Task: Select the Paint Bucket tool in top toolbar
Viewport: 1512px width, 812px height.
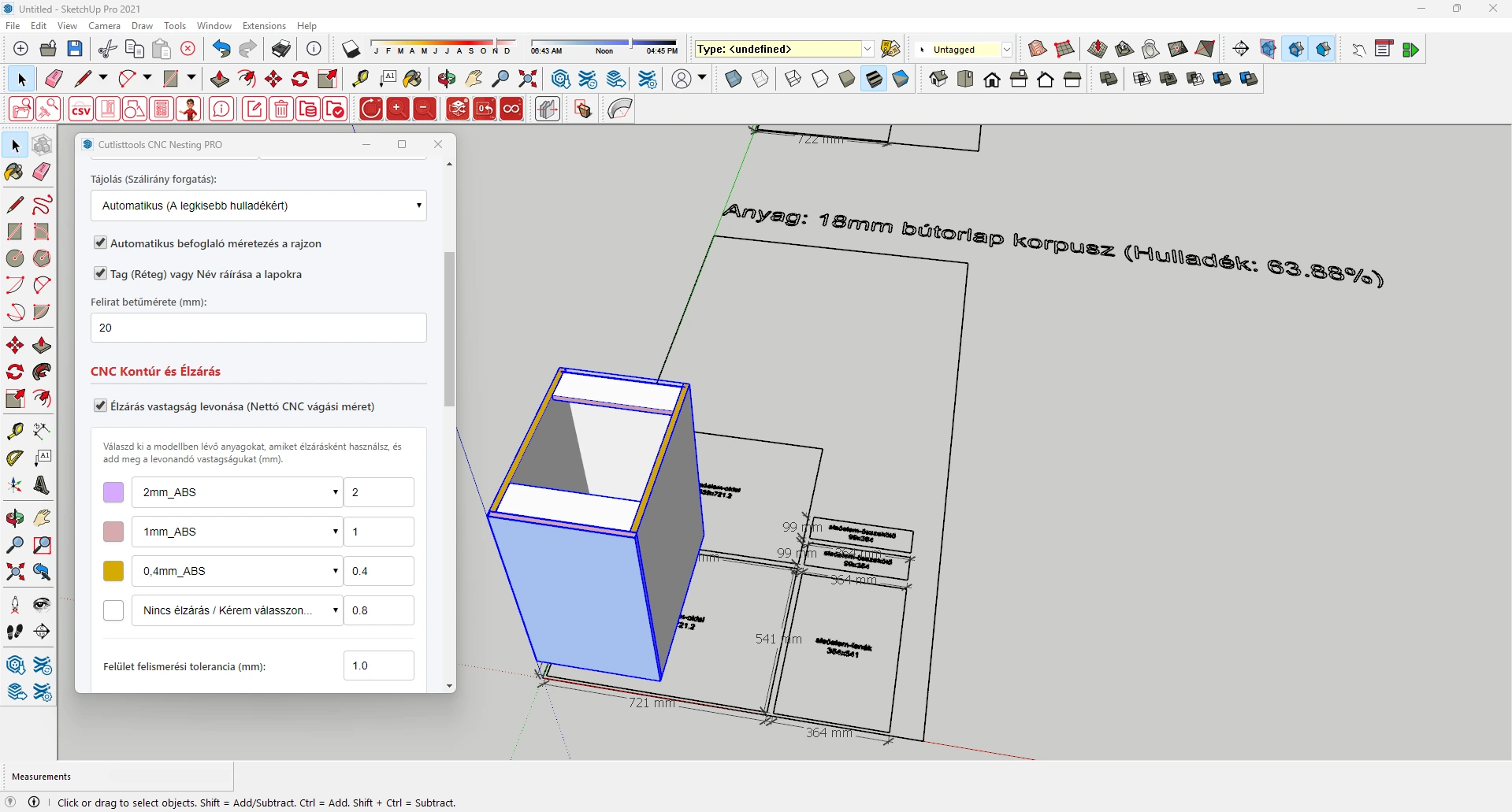Action: (x=412, y=79)
